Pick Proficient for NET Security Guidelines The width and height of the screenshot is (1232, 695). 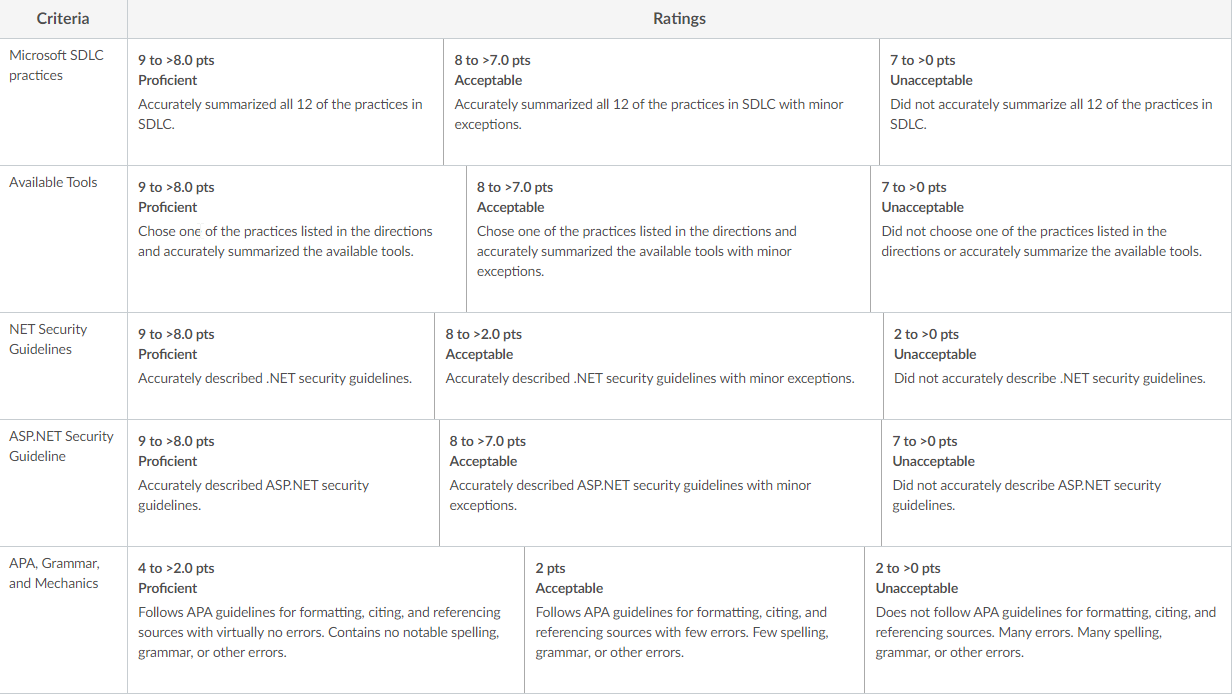click(x=281, y=366)
